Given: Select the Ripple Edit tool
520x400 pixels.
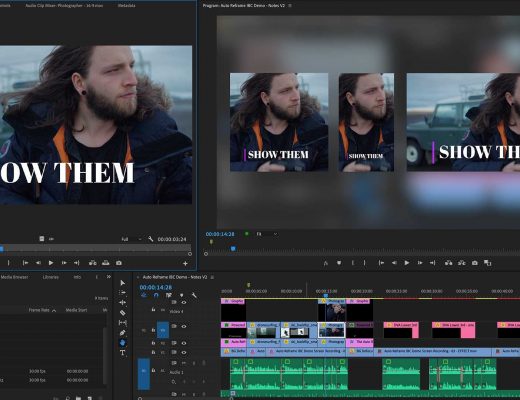Looking at the screenshot, I should pyautogui.click(x=123, y=302).
